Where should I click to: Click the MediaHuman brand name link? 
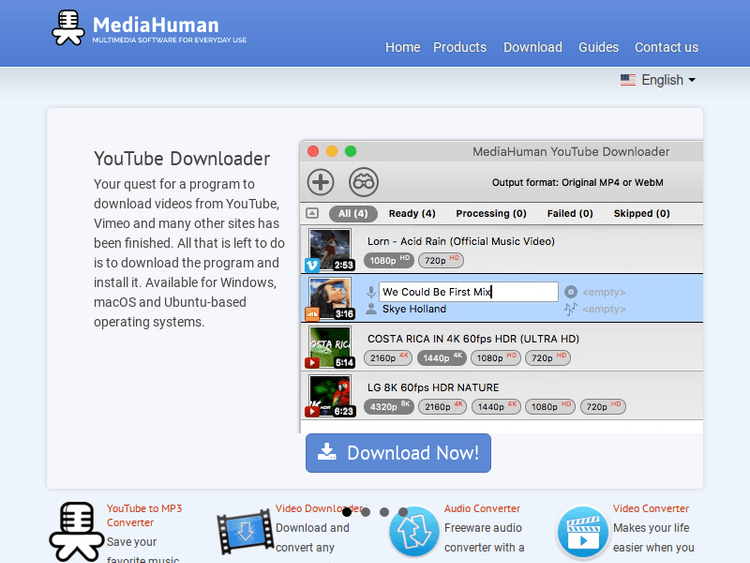155,25
